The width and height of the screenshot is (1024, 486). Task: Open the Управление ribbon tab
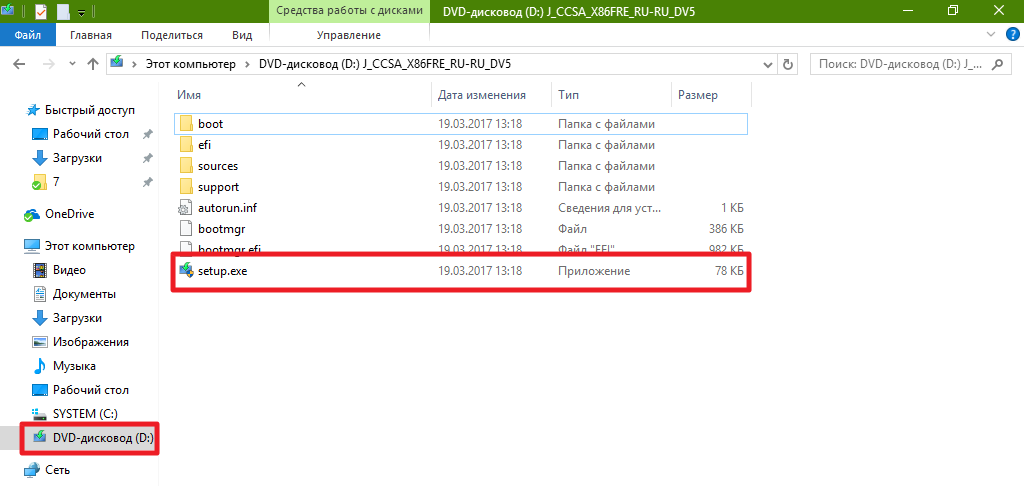348,35
